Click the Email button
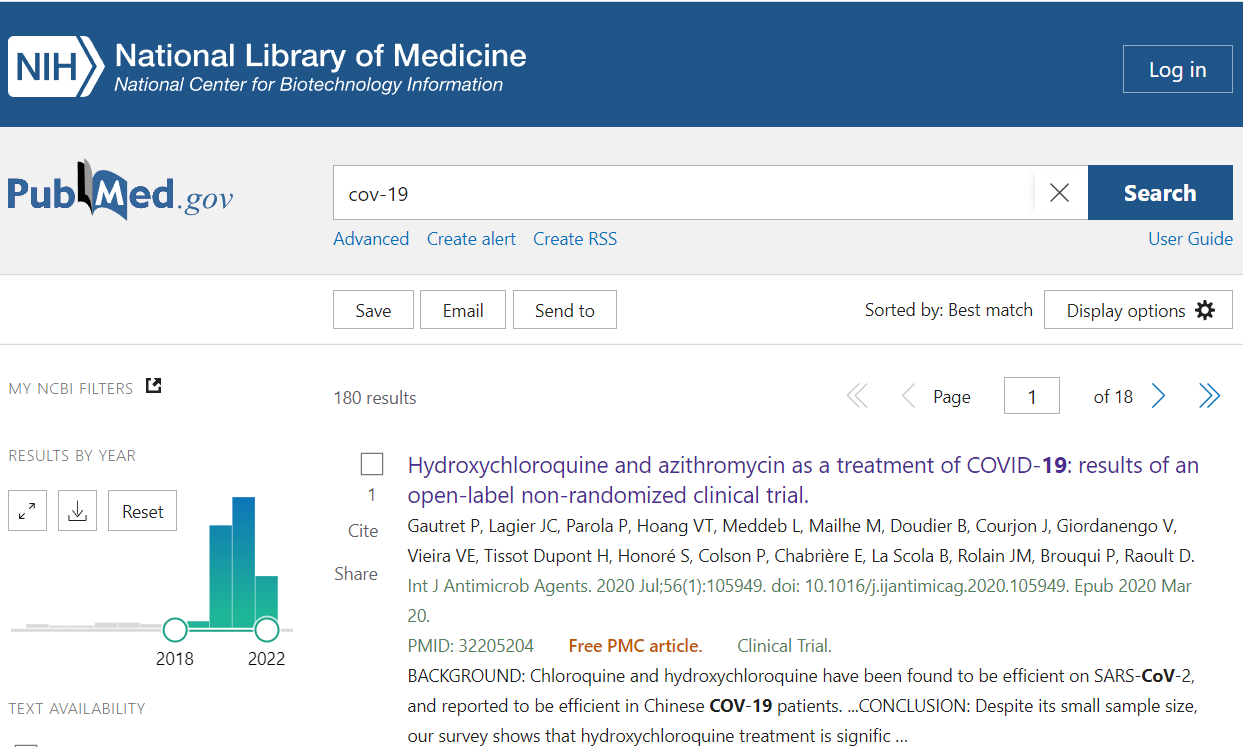This screenshot has width=1243, height=747. (463, 310)
